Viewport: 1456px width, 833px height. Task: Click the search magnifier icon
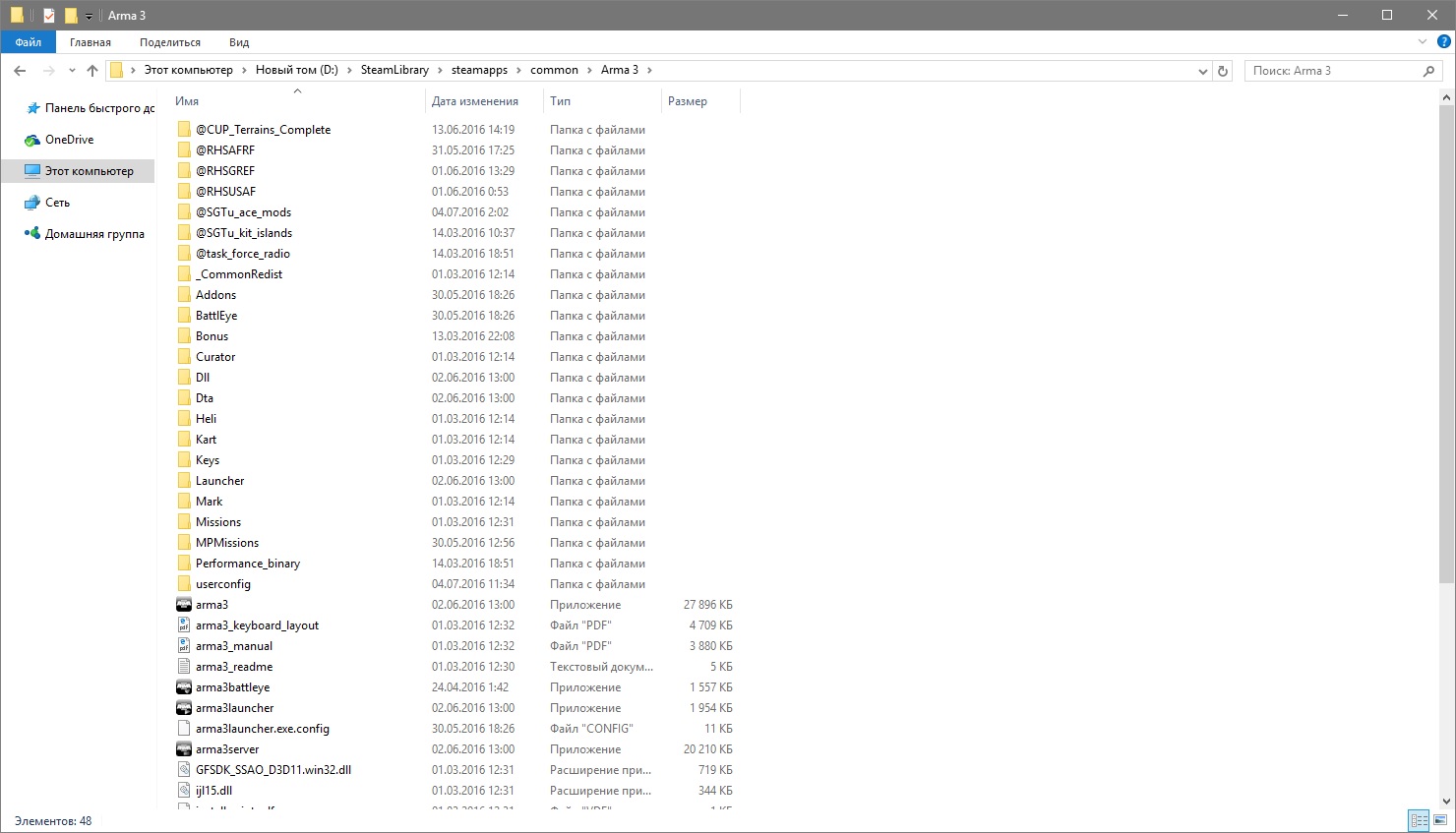1428,71
